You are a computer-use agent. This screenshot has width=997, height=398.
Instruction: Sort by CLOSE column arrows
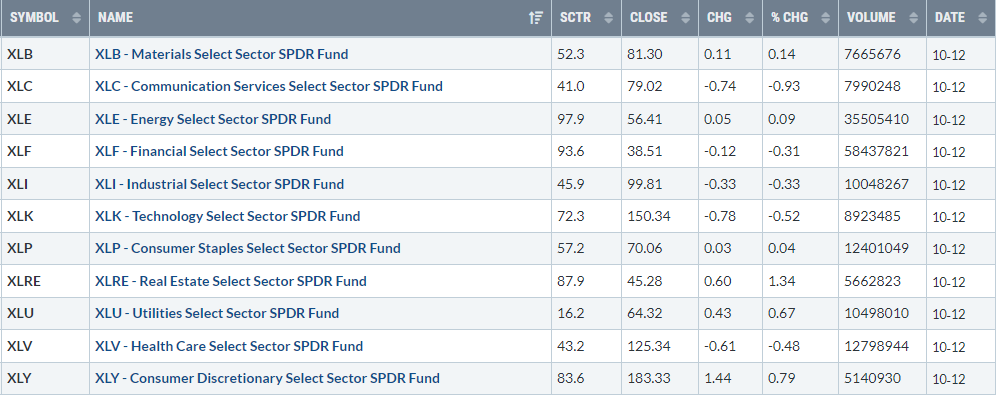[685, 18]
